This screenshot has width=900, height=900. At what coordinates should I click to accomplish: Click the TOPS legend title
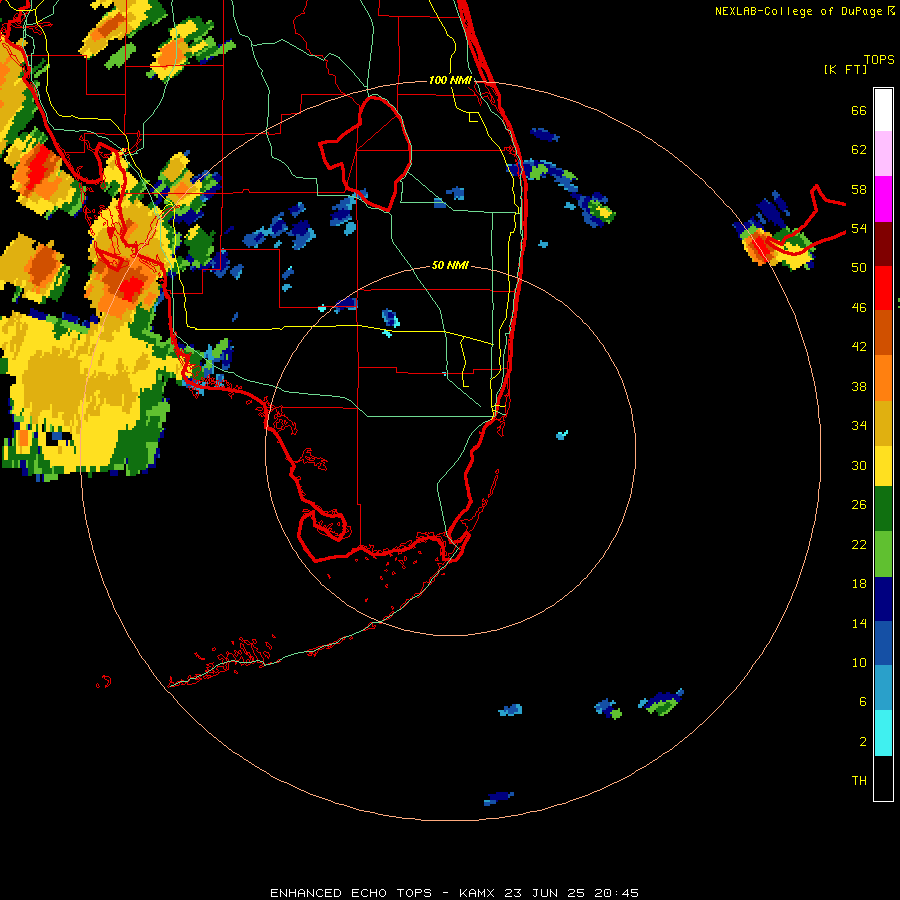[x=879, y=60]
